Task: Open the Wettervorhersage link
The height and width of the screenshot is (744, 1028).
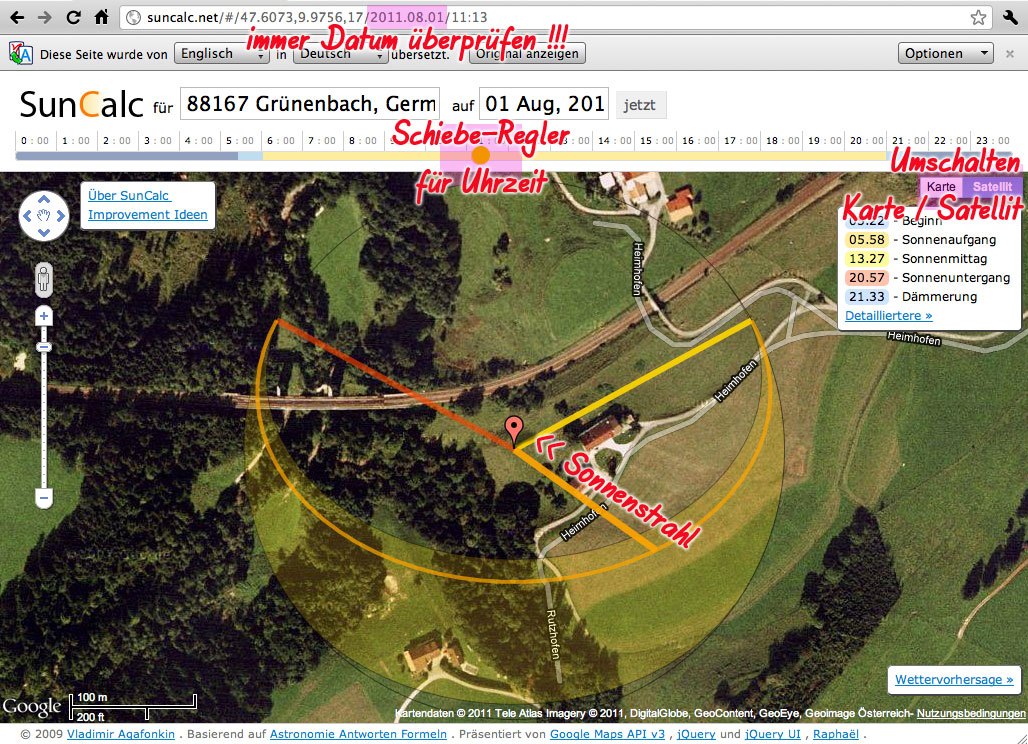Action: 954,680
